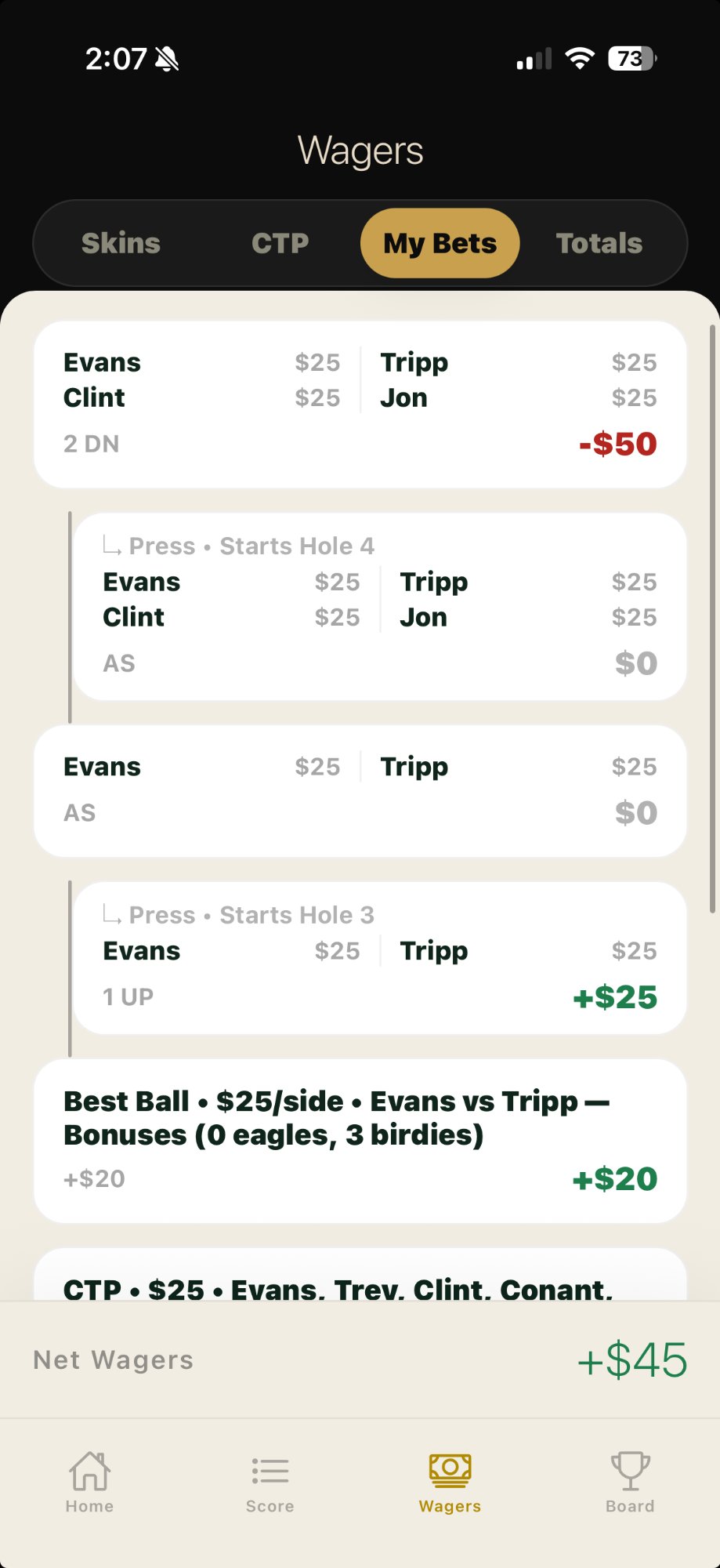Tap the press arrow icon for Hole 4
This screenshot has width=720, height=1568.
click(x=112, y=545)
